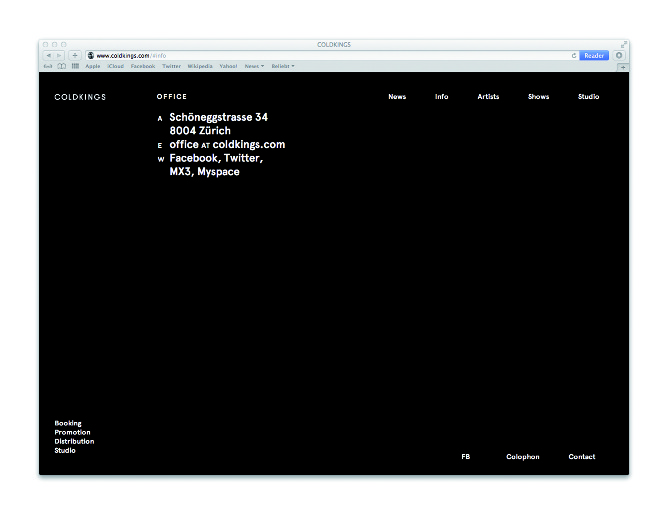Show bookmarks with the open book icon
The width and height of the screenshot is (670, 515).
tap(62, 66)
